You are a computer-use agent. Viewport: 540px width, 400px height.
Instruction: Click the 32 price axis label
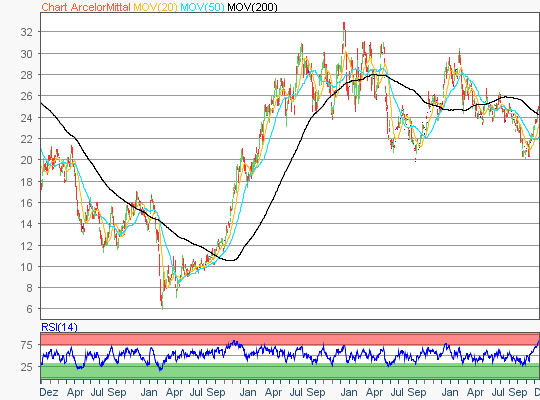27,32
